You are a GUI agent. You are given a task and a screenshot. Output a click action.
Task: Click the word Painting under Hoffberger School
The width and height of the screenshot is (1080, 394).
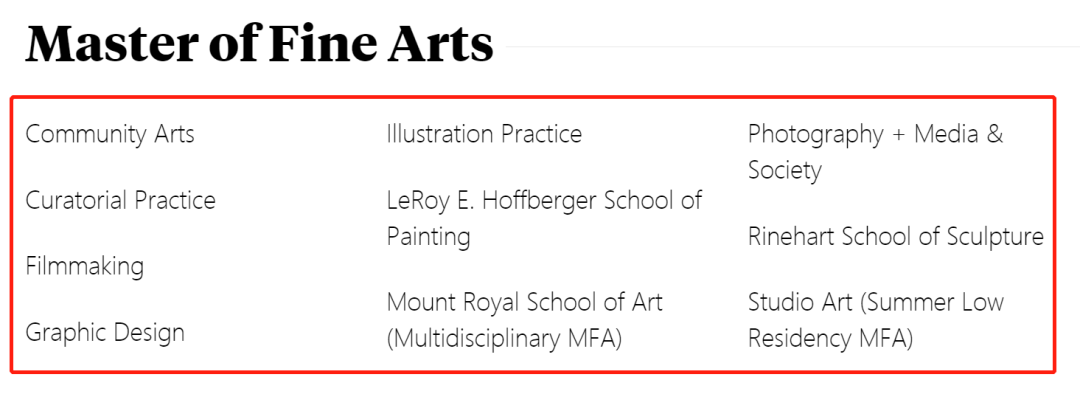(428, 237)
